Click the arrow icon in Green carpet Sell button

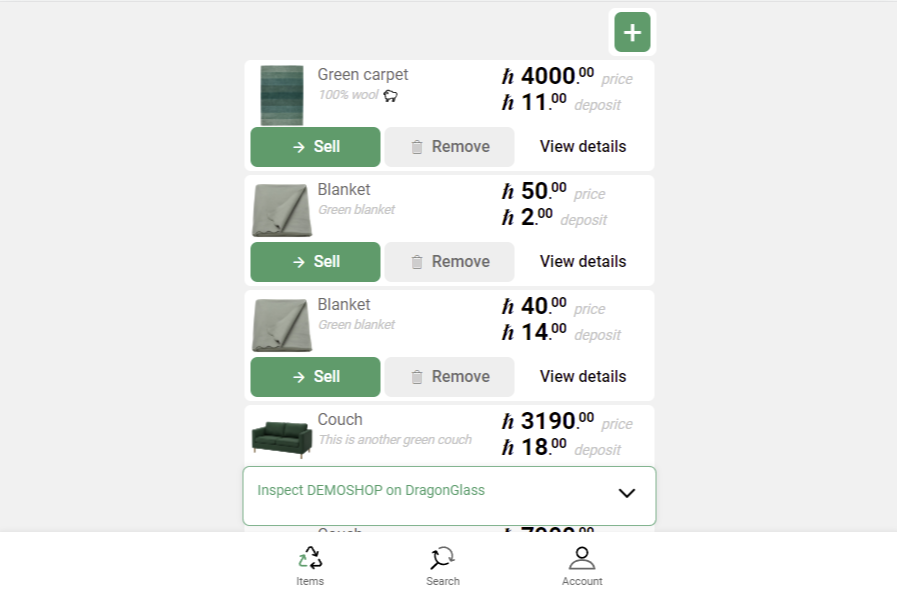click(299, 147)
